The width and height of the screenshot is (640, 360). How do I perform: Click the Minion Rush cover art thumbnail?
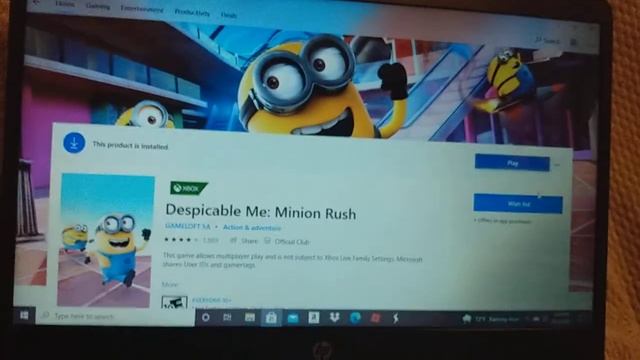pyautogui.click(x=106, y=240)
